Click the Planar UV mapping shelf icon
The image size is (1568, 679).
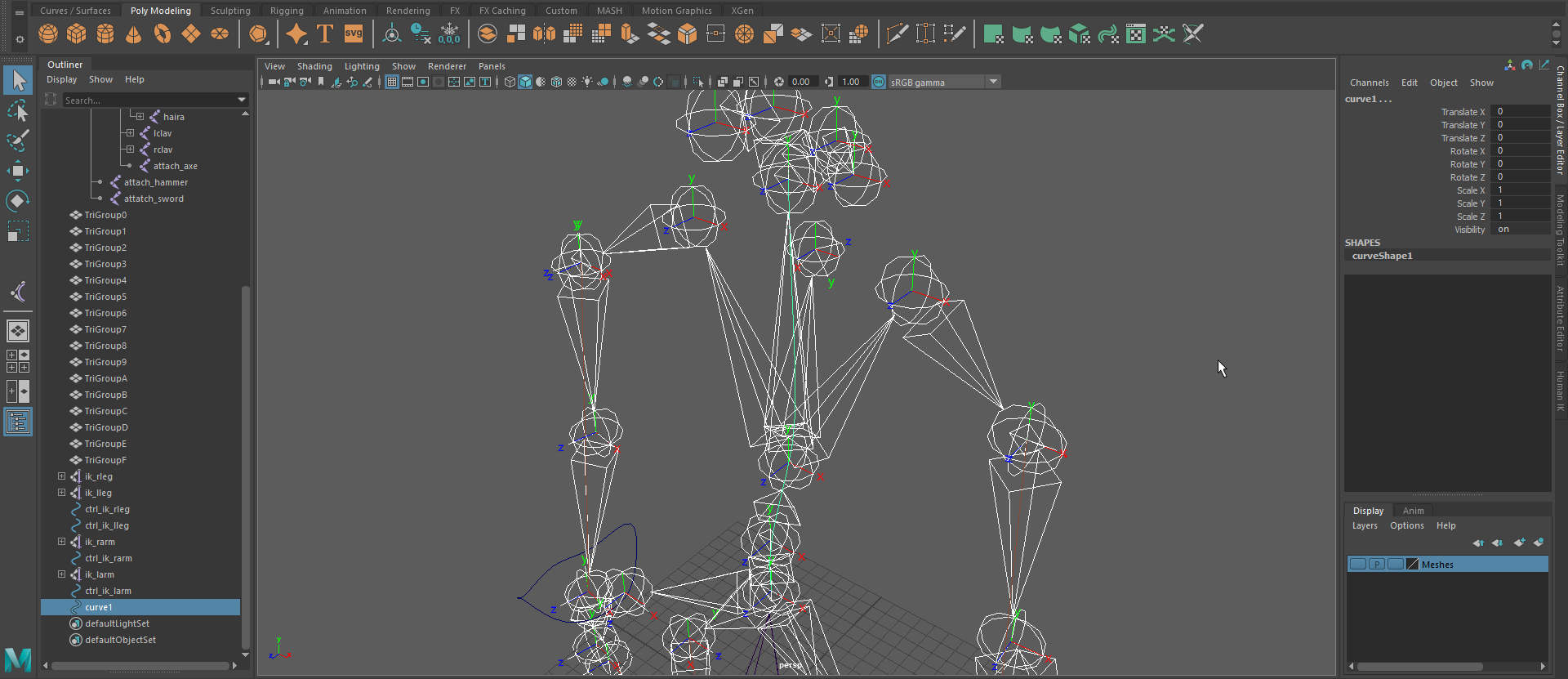(993, 34)
